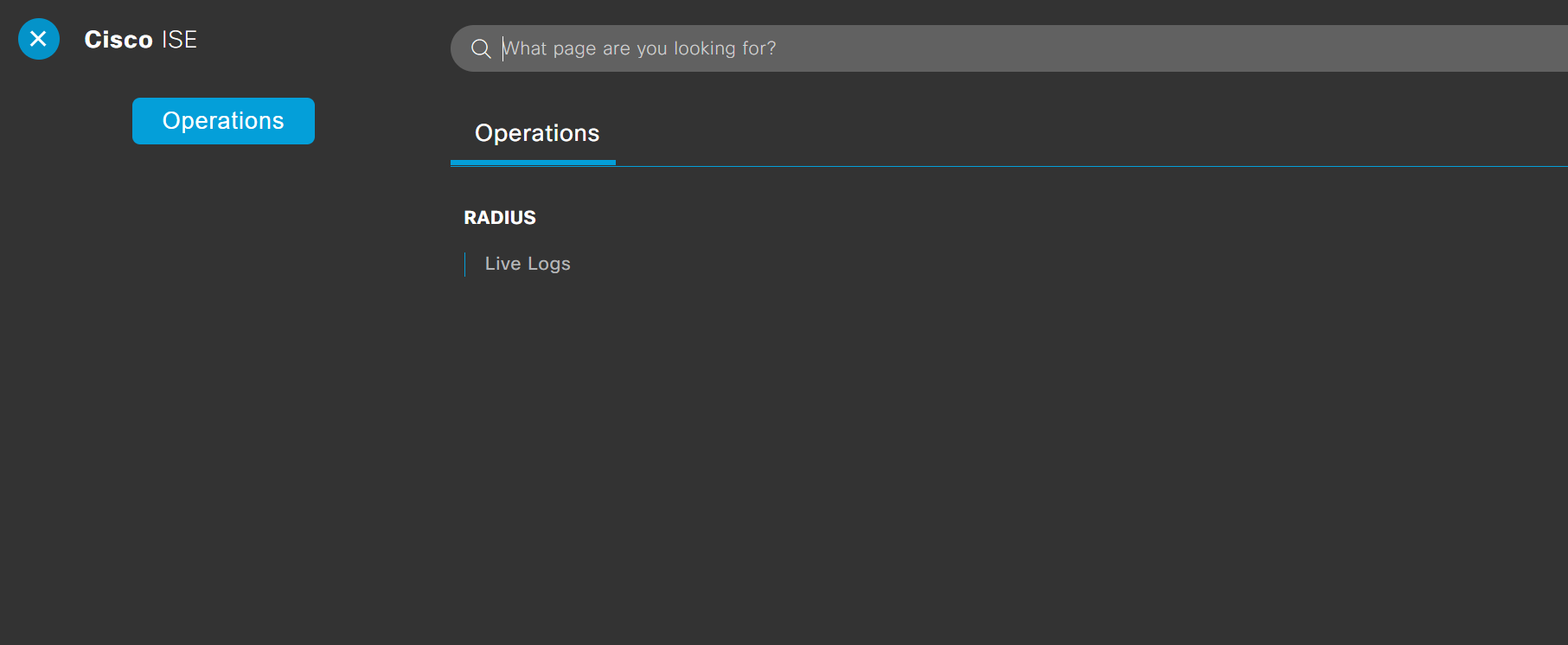Go to RADIUS Live Logs page
This screenshot has height=645, width=1568.
point(528,264)
